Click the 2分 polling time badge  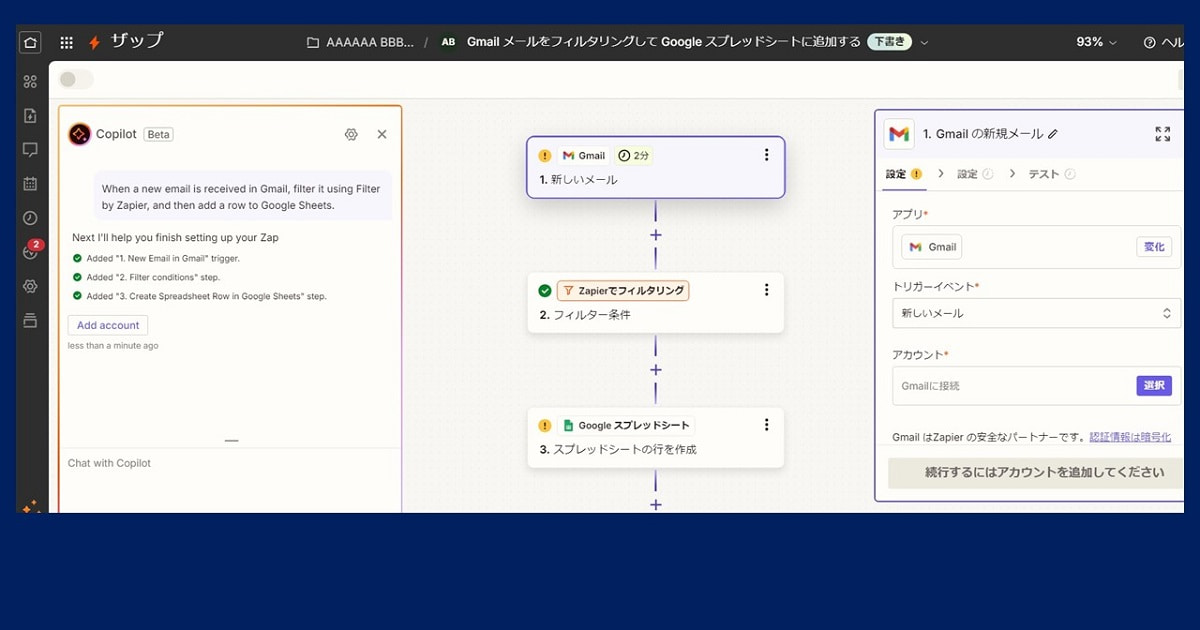(634, 155)
